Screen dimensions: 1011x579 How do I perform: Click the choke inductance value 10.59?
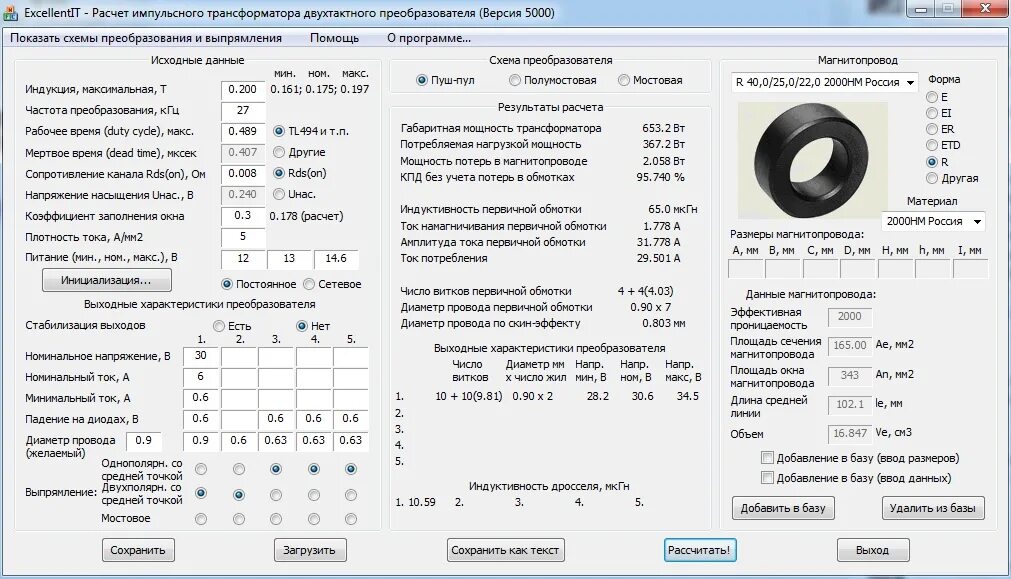pos(422,502)
